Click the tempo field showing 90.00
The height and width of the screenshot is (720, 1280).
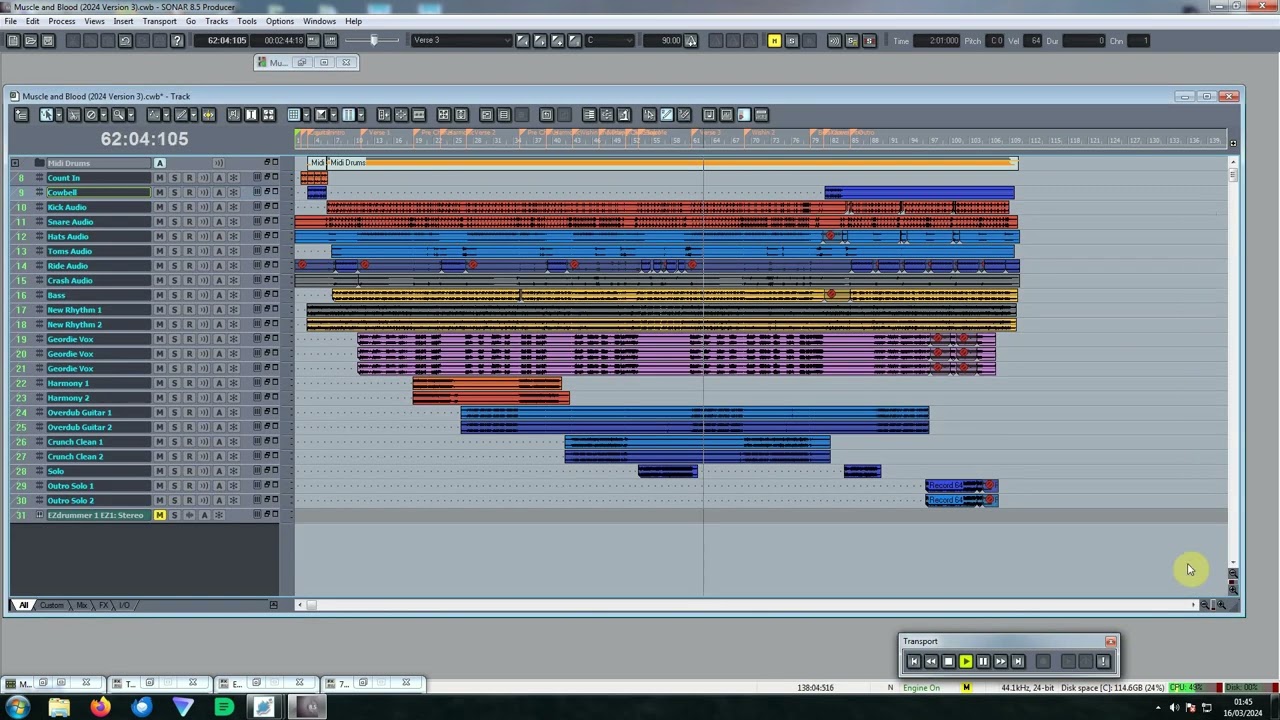pyautogui.click(x=664, y=41)
